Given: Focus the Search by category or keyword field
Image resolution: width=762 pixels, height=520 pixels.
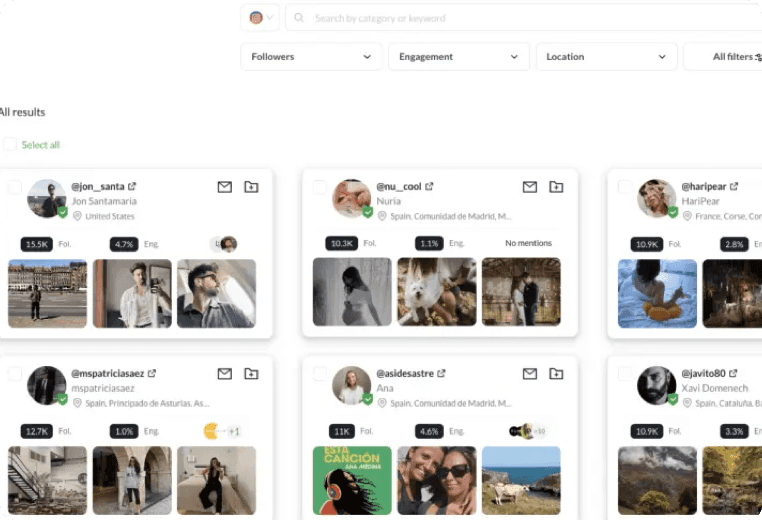Looking at the screenshot, I should click(x=524, y=18).
